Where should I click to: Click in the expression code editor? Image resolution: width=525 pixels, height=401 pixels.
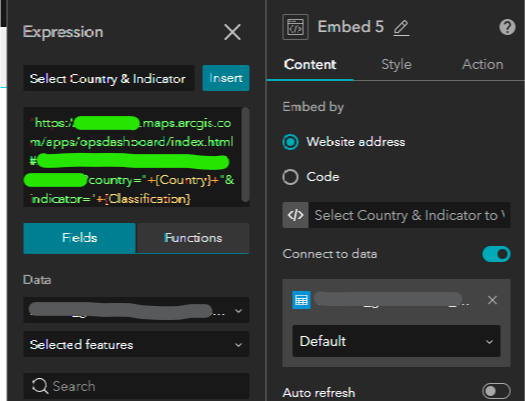(x=132, y=157)
